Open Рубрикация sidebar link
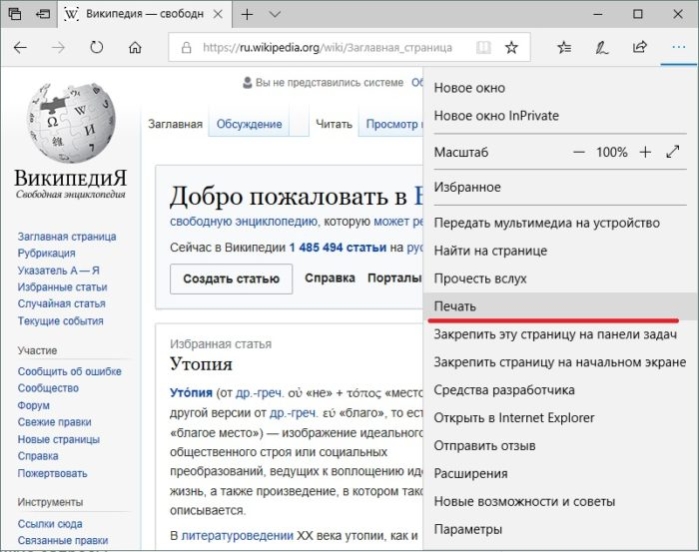 [46, 253]
